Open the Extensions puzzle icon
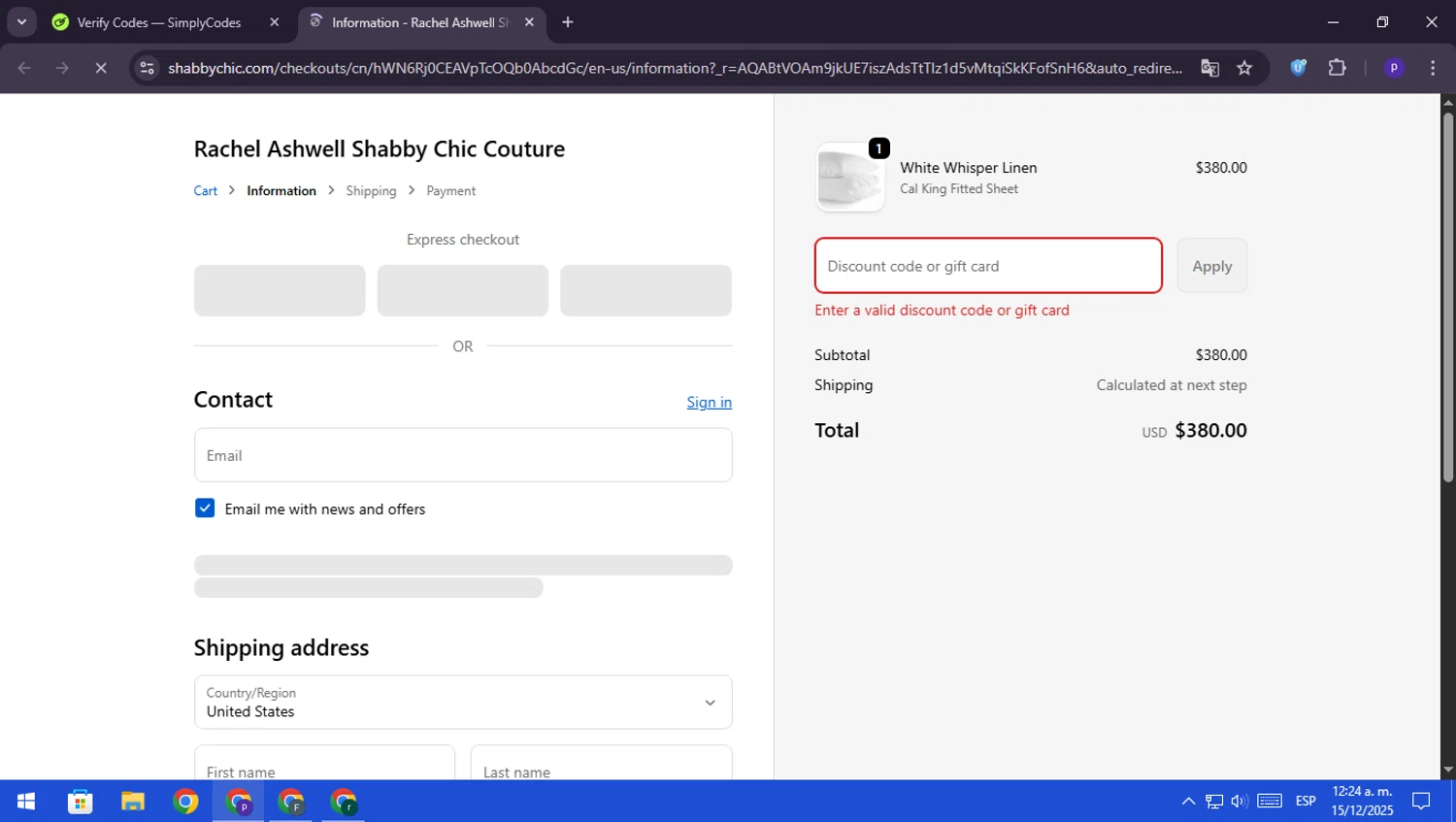The width and height of the screenshot is (1456, 822). point(1338,68)
